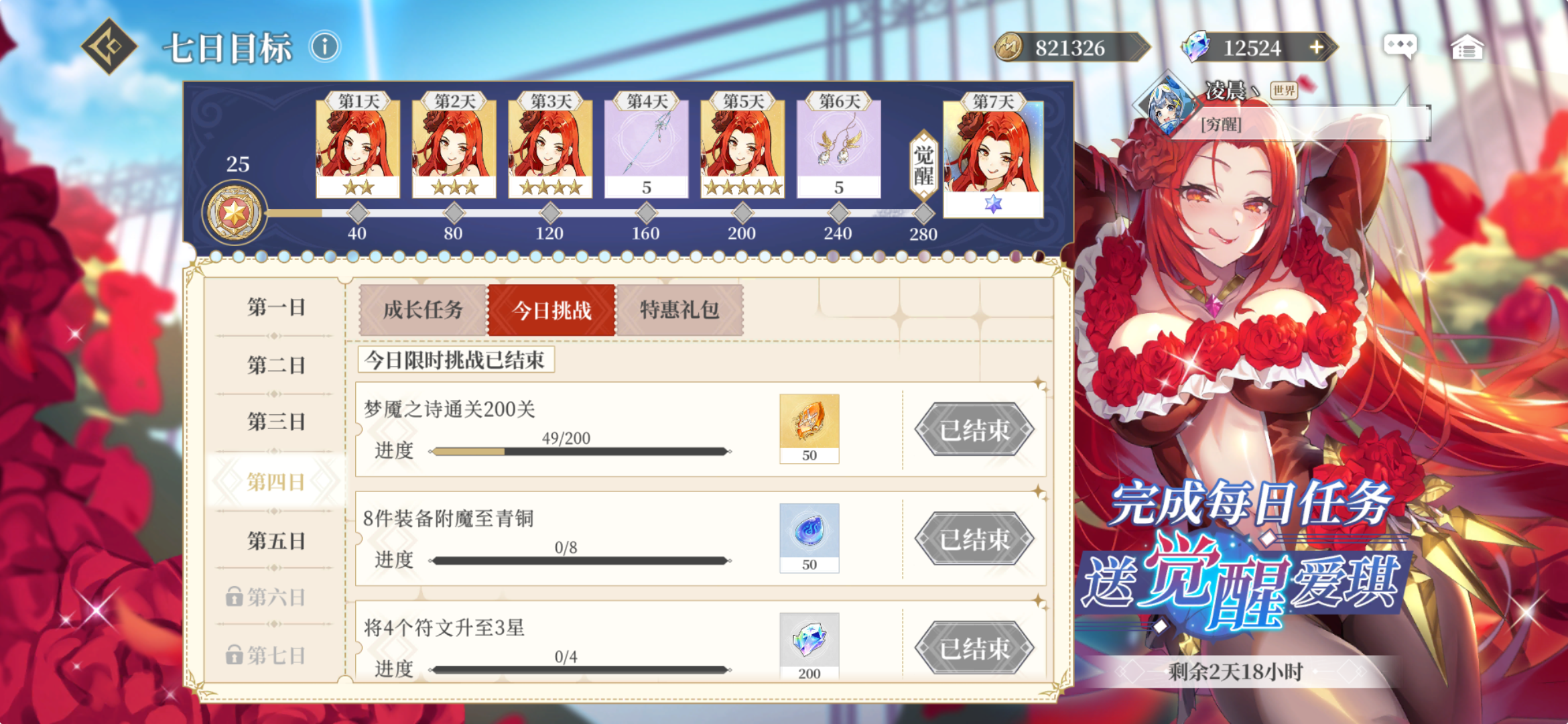Switch to the 成长任务 tab
Screen dimensions: 1568x724
click(423, 310)
